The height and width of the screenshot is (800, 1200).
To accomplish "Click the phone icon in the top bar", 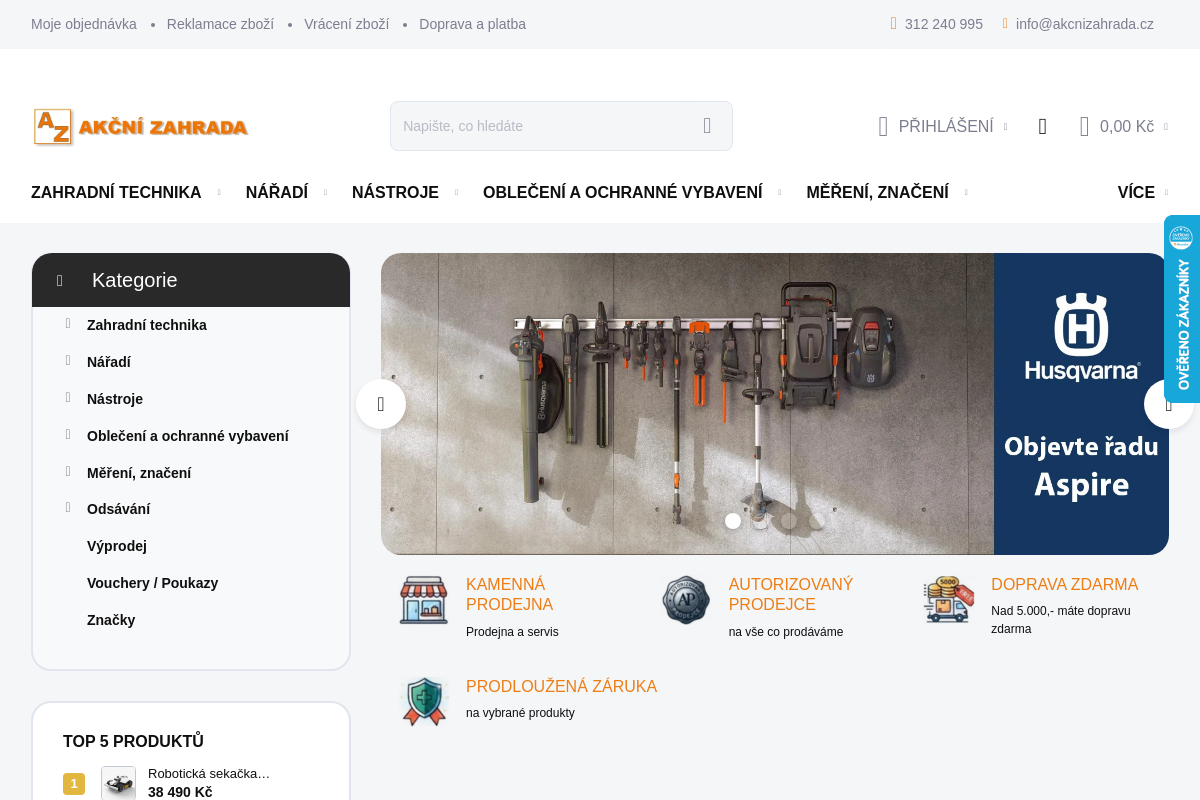I will (x=894, y=23).
